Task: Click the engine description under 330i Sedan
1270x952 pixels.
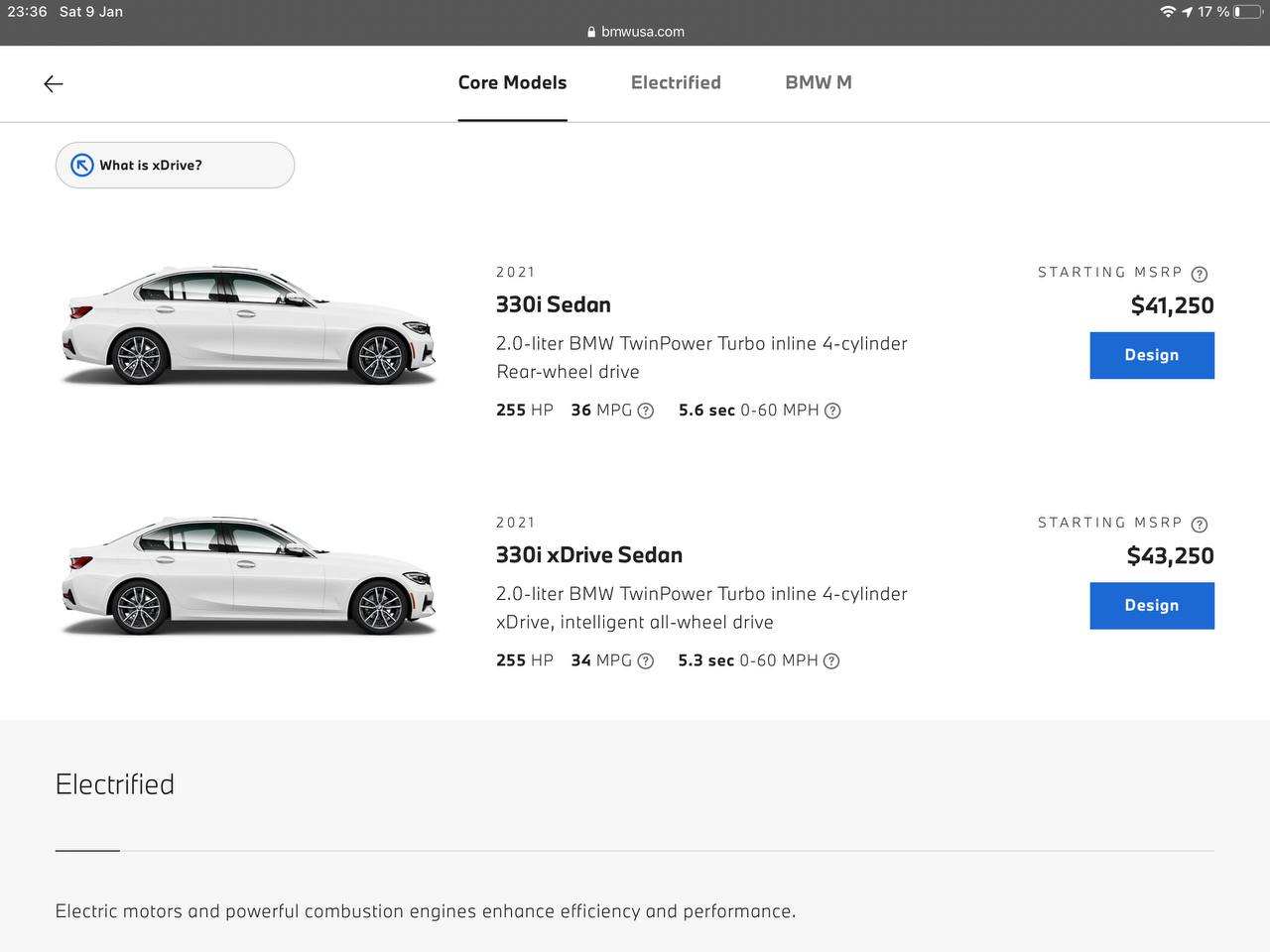Action: pos(701,344)
